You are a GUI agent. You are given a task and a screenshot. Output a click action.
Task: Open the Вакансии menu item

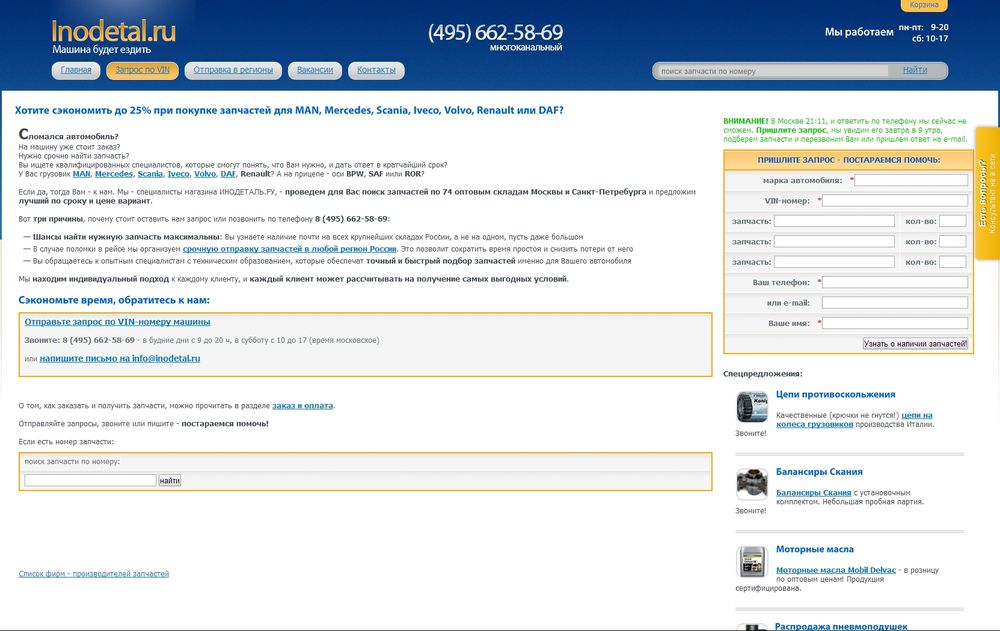pyautogui.click(x=315, y=70)
